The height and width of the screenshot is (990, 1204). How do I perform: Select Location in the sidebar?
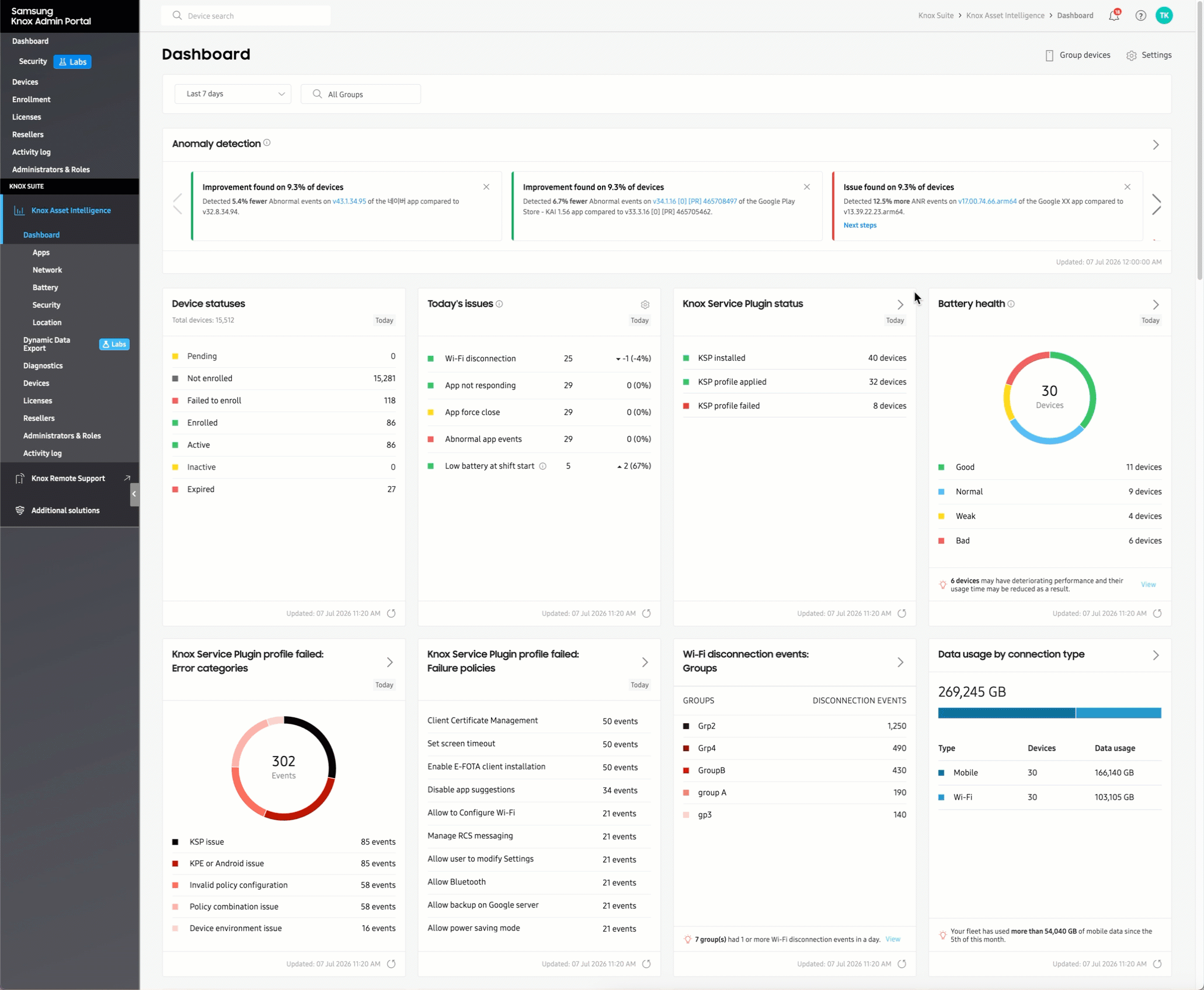(47, 322)
